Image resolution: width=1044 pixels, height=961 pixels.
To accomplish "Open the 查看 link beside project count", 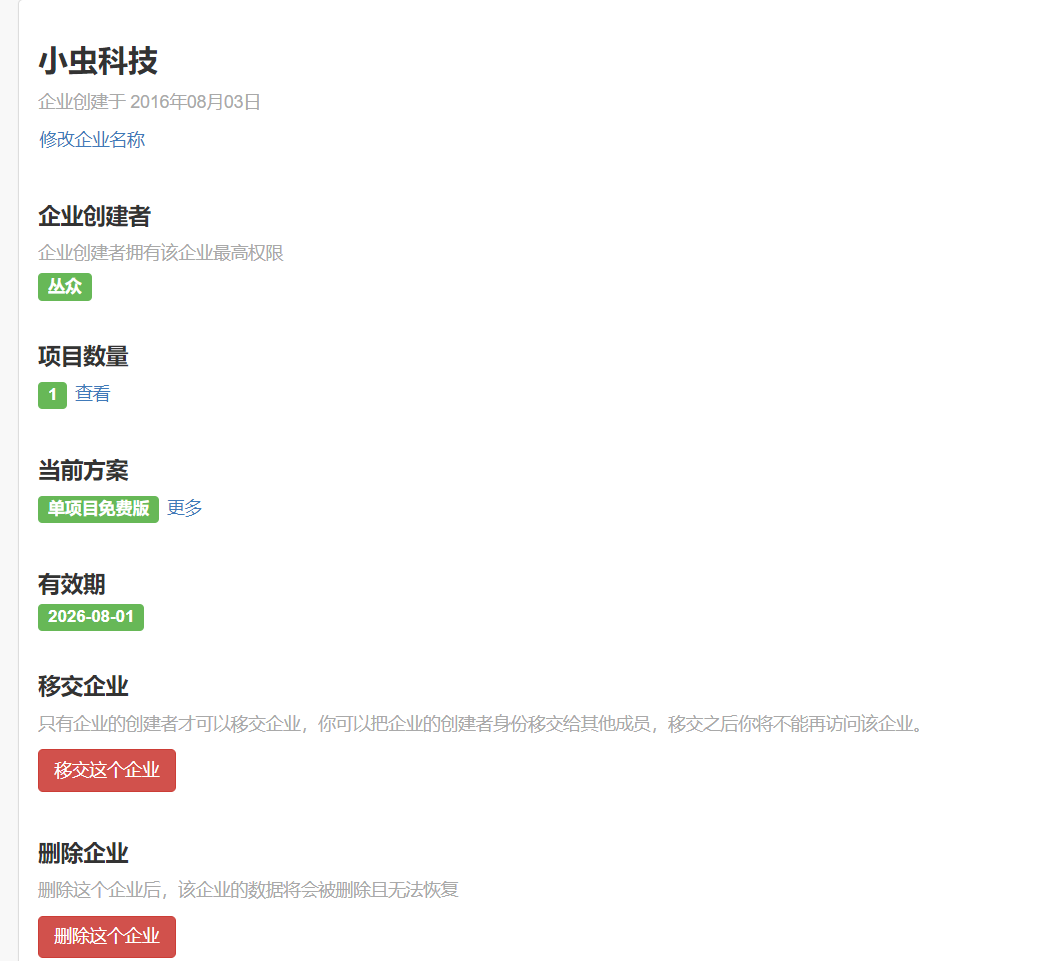I will point(93,394).
